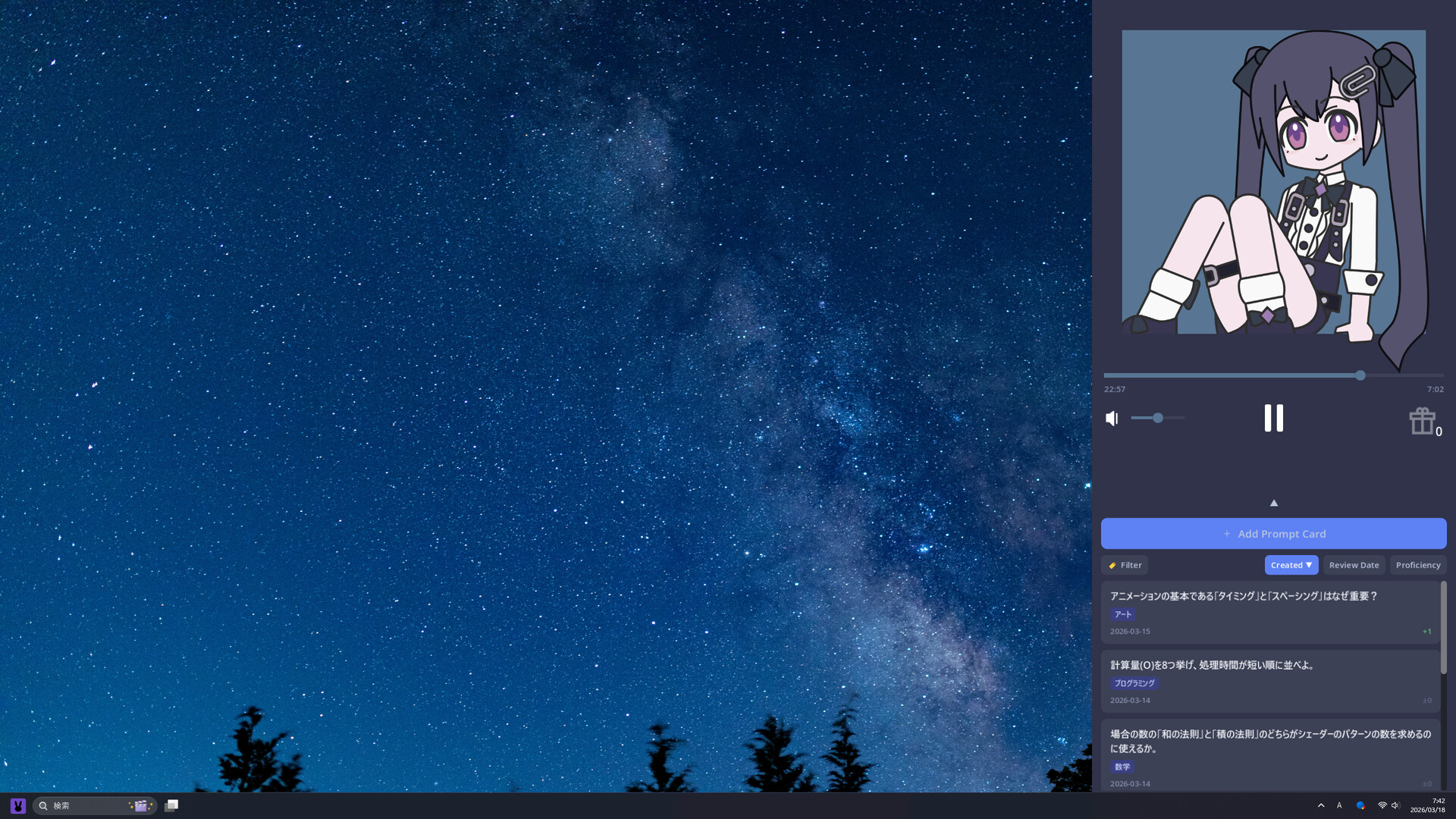Click the card list scrollbar

coord(1443,627)
